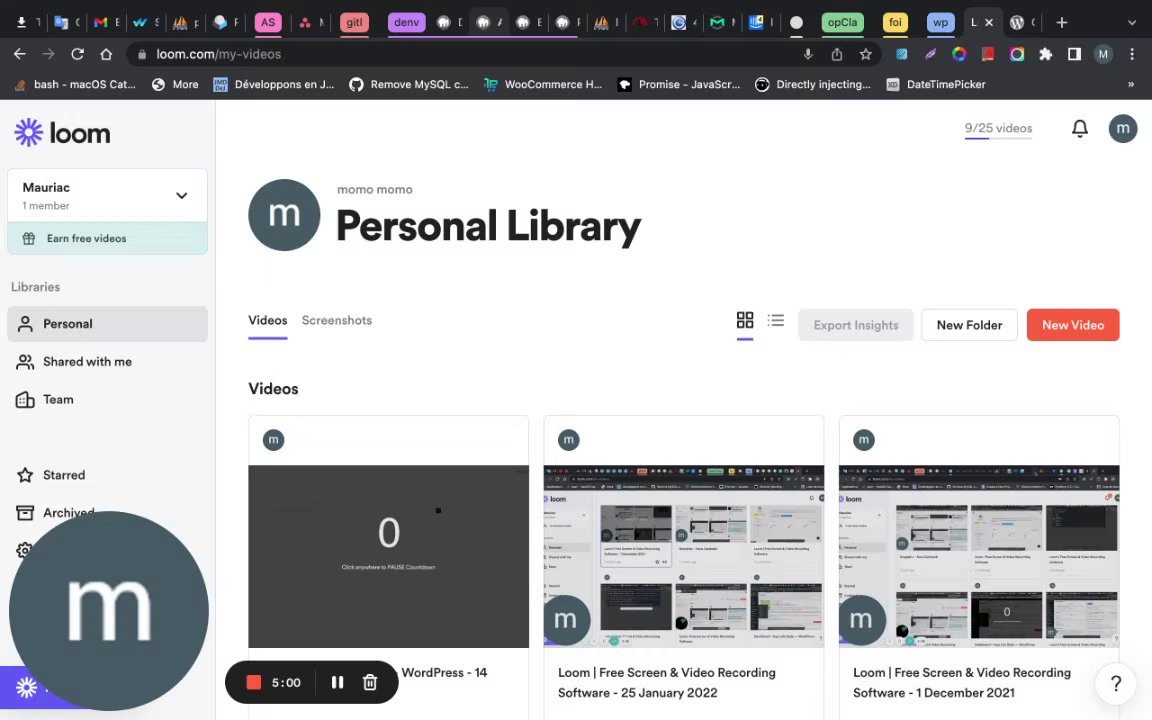Screen dimensions: 1152x720
Task: Open the Chrome profile M avatar
Action: [x=1103, y=54]
